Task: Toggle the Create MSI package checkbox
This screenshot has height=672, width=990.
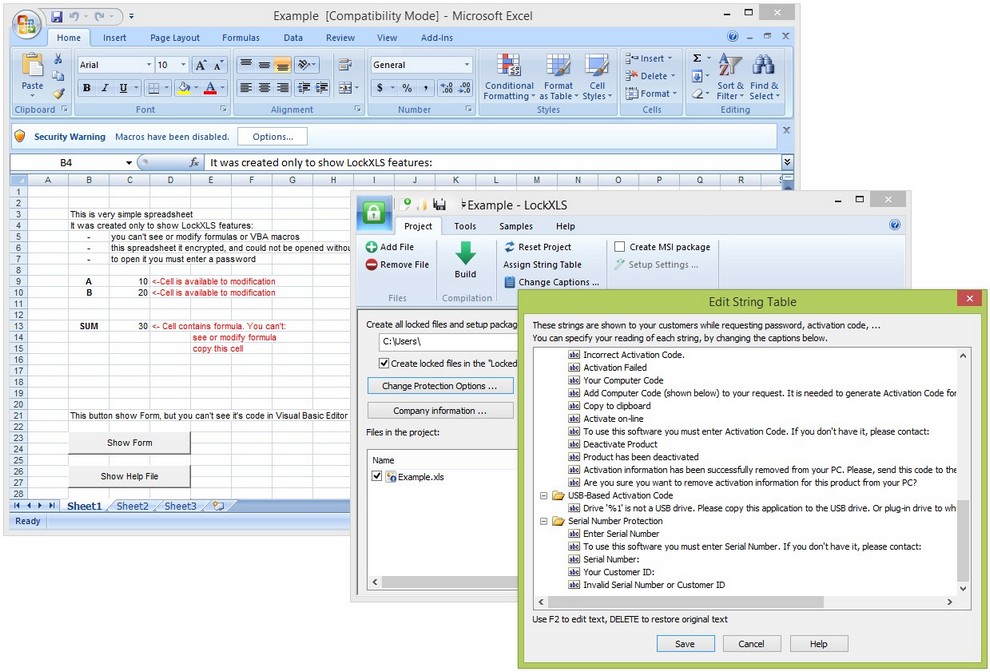Action: [620, 247]
